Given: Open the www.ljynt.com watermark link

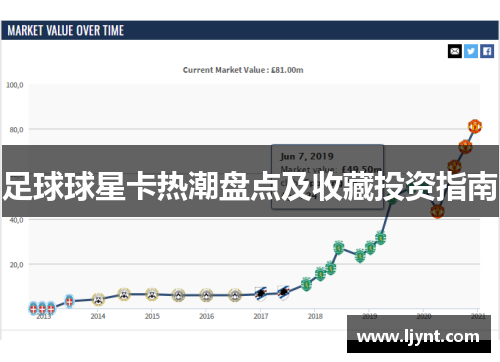Looking at the screenshot, I should 418,336.
